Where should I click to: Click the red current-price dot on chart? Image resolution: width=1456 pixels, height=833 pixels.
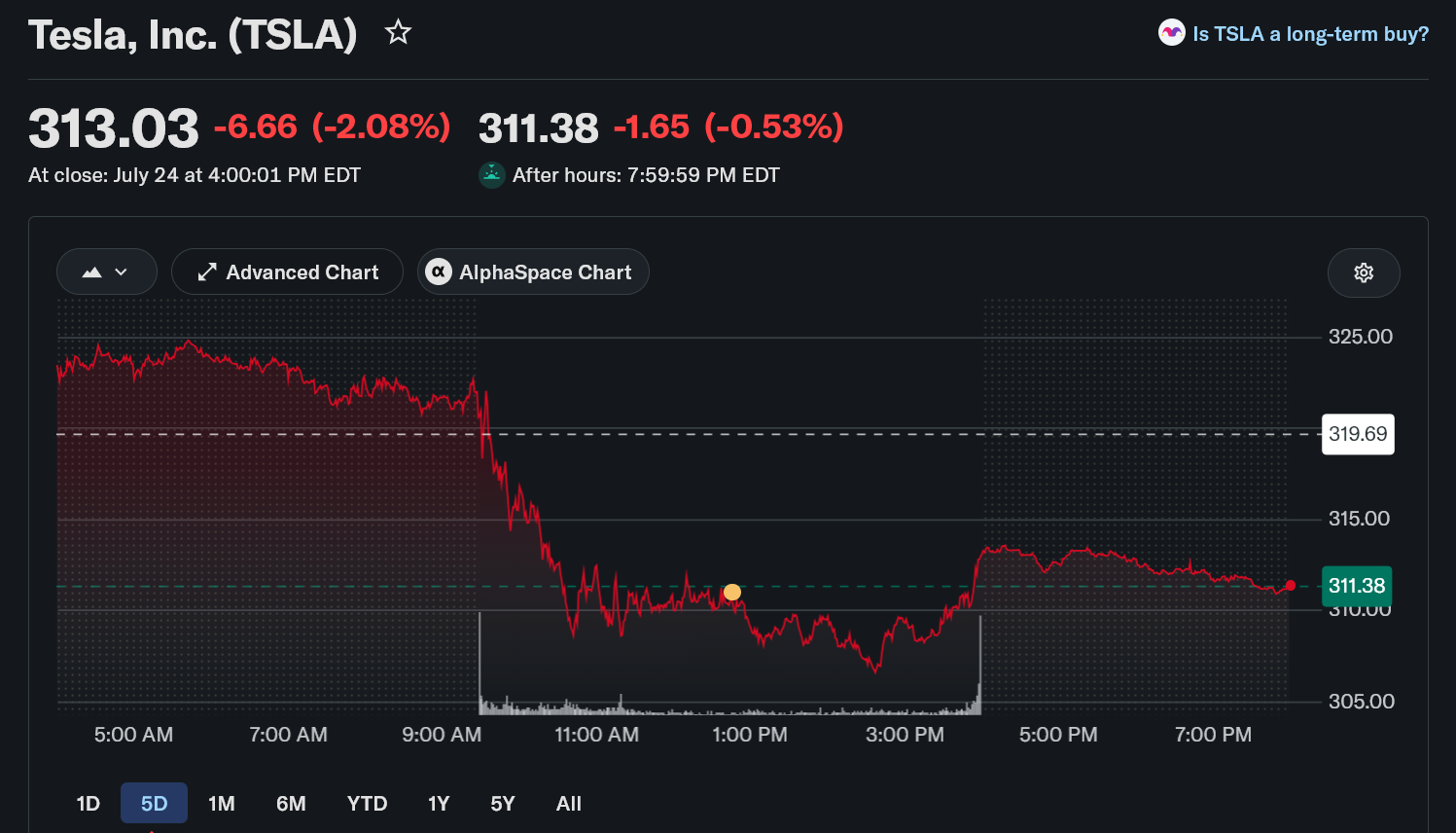point(1290,585)
